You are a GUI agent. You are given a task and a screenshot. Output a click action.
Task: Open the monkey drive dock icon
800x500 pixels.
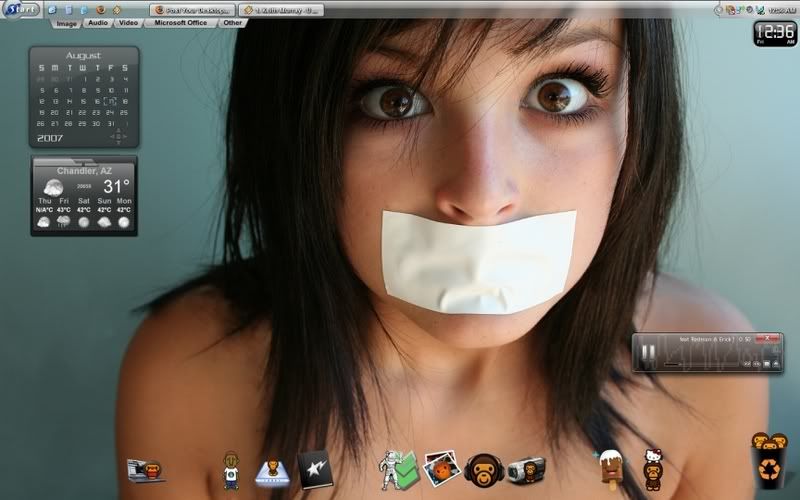coord(272,472)
